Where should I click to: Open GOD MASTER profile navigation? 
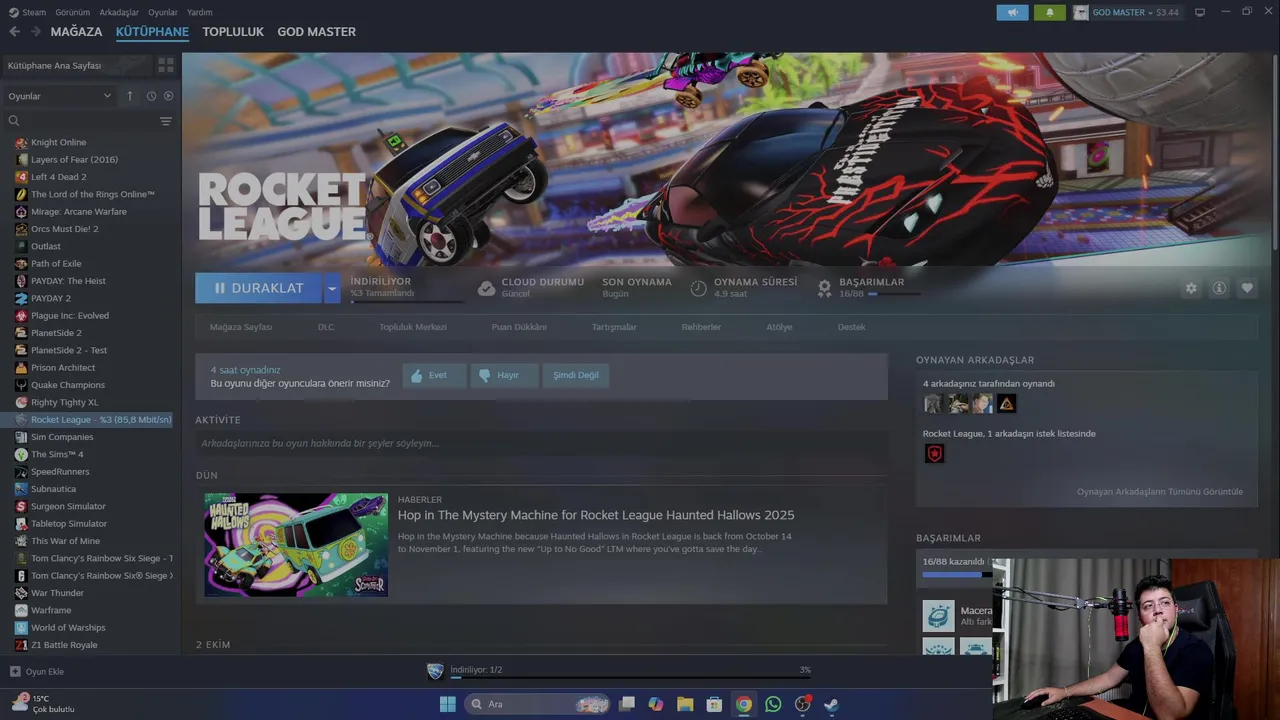[316, 32]
